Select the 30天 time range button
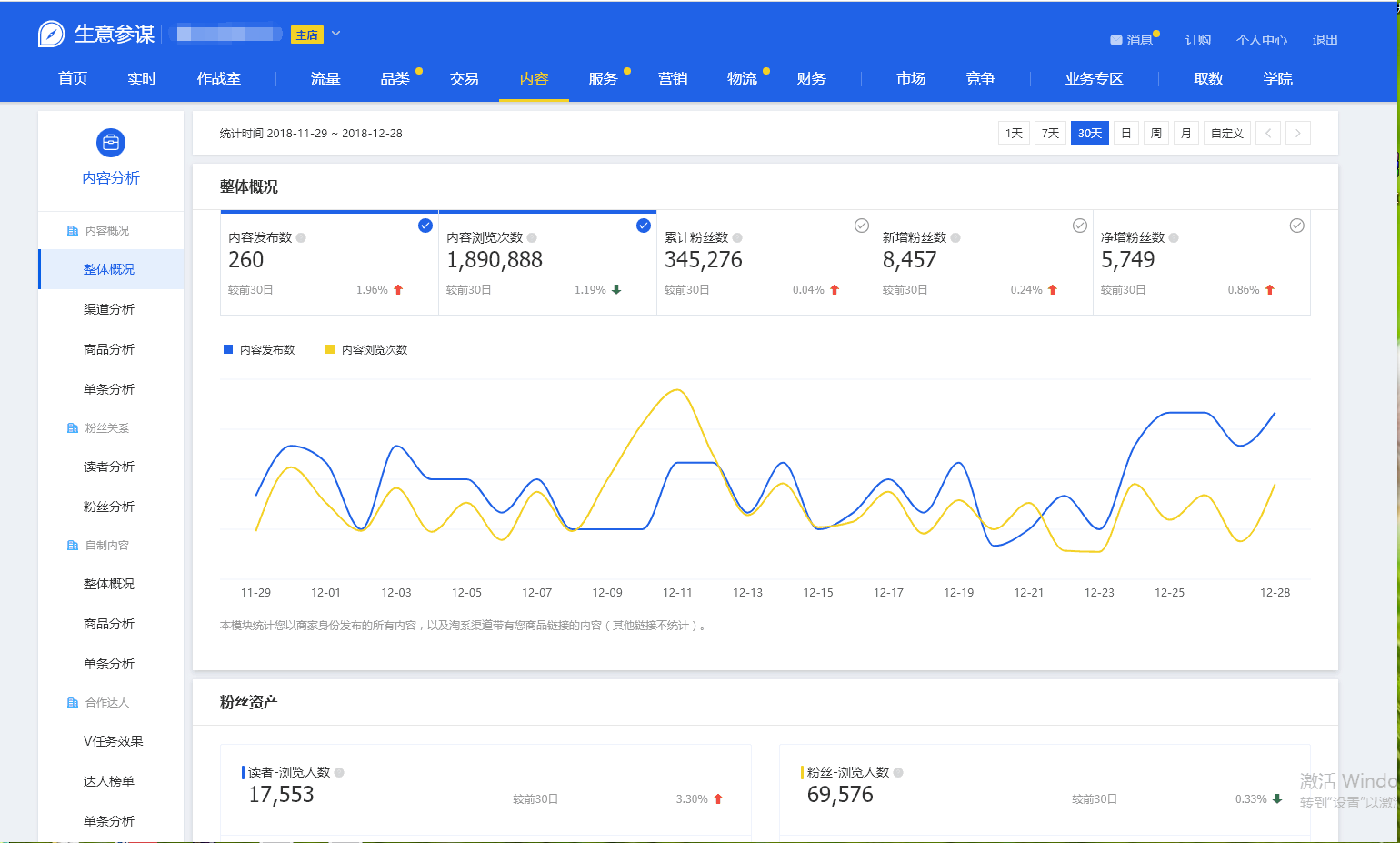The image size is (1400, 843). (x=1090, y=133)
